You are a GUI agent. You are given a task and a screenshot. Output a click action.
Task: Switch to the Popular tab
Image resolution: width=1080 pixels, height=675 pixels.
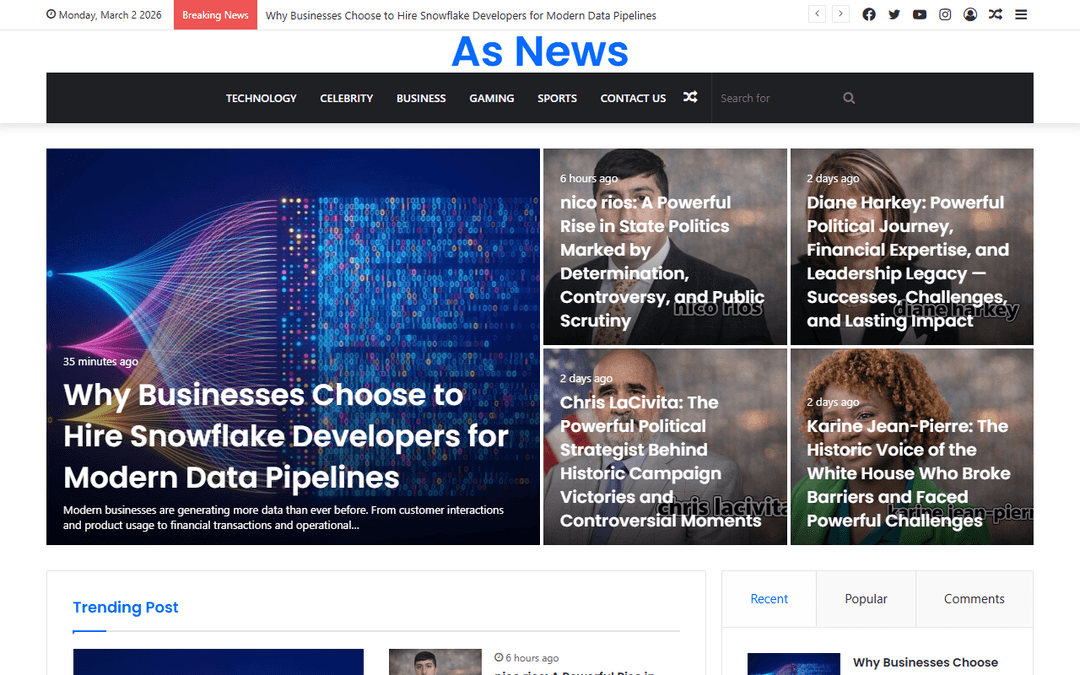(866, 599)
